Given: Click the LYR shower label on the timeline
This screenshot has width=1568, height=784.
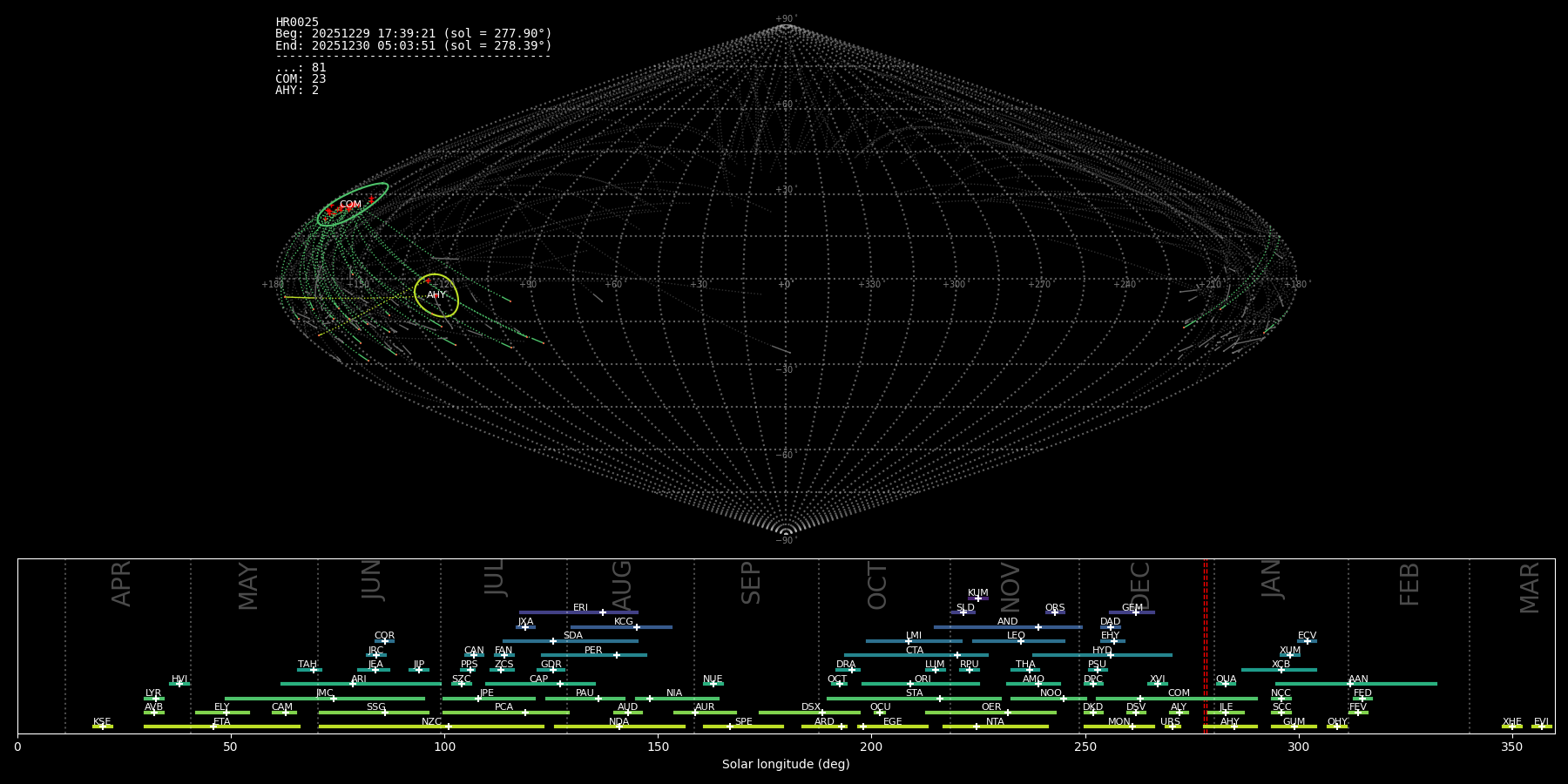Looking at the screenshot, I should point(153,693).
